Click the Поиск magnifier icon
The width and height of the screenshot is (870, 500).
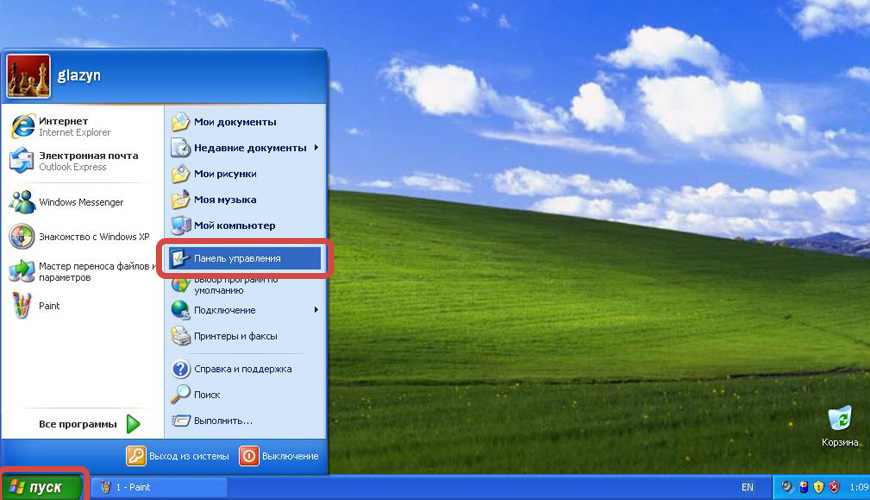click(180, 394)
